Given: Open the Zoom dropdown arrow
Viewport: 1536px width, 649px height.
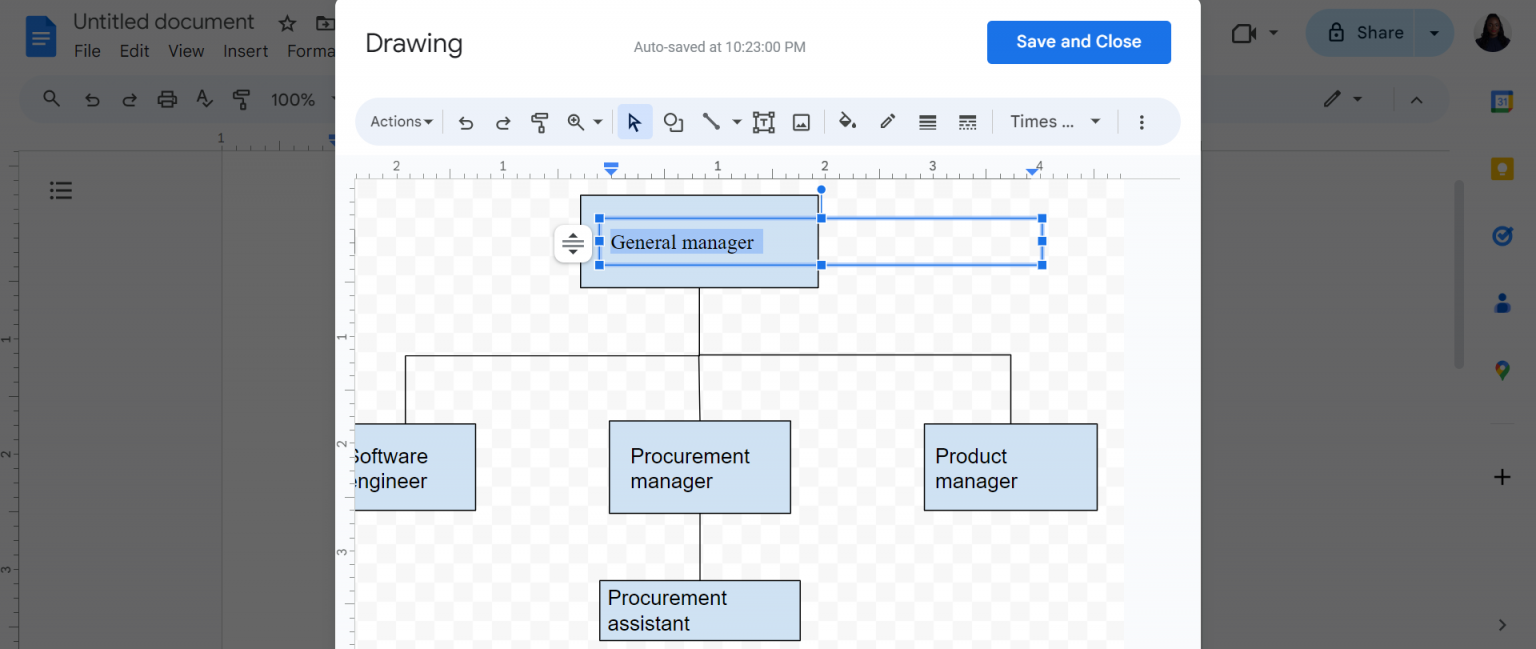Looking at the screenshot, I should (597, 121).
